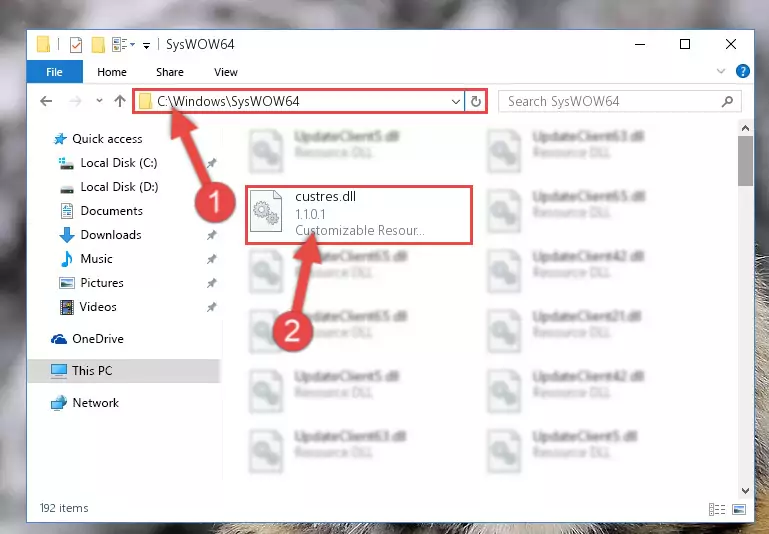Click the OneDrive cloud icon
Viewport: 769px width, 534px height.
pos(59,339)
